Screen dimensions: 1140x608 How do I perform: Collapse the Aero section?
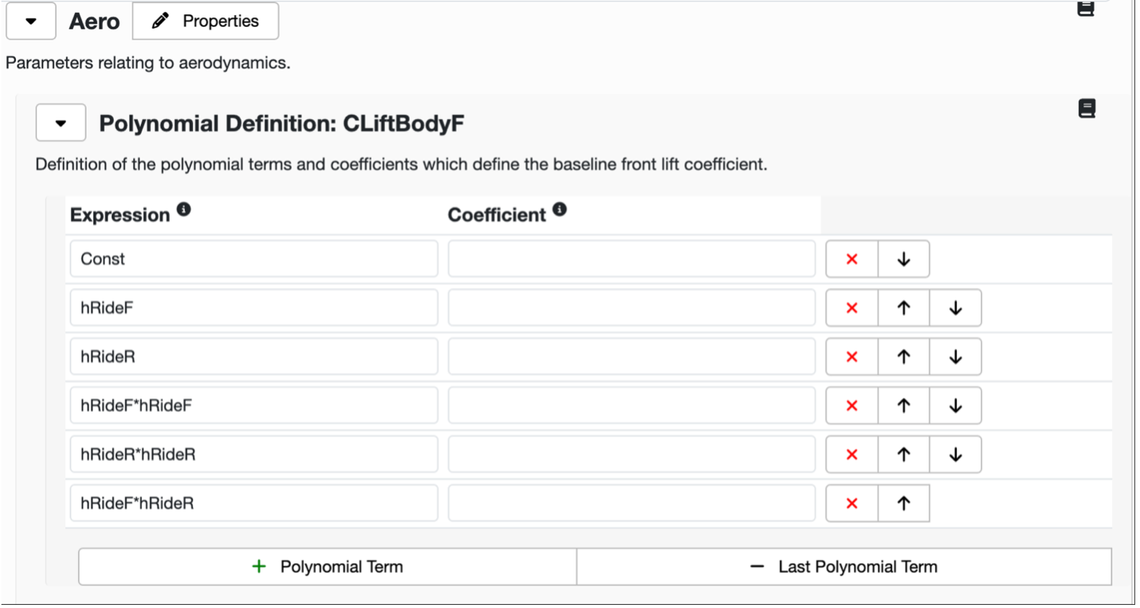(31, 21)
